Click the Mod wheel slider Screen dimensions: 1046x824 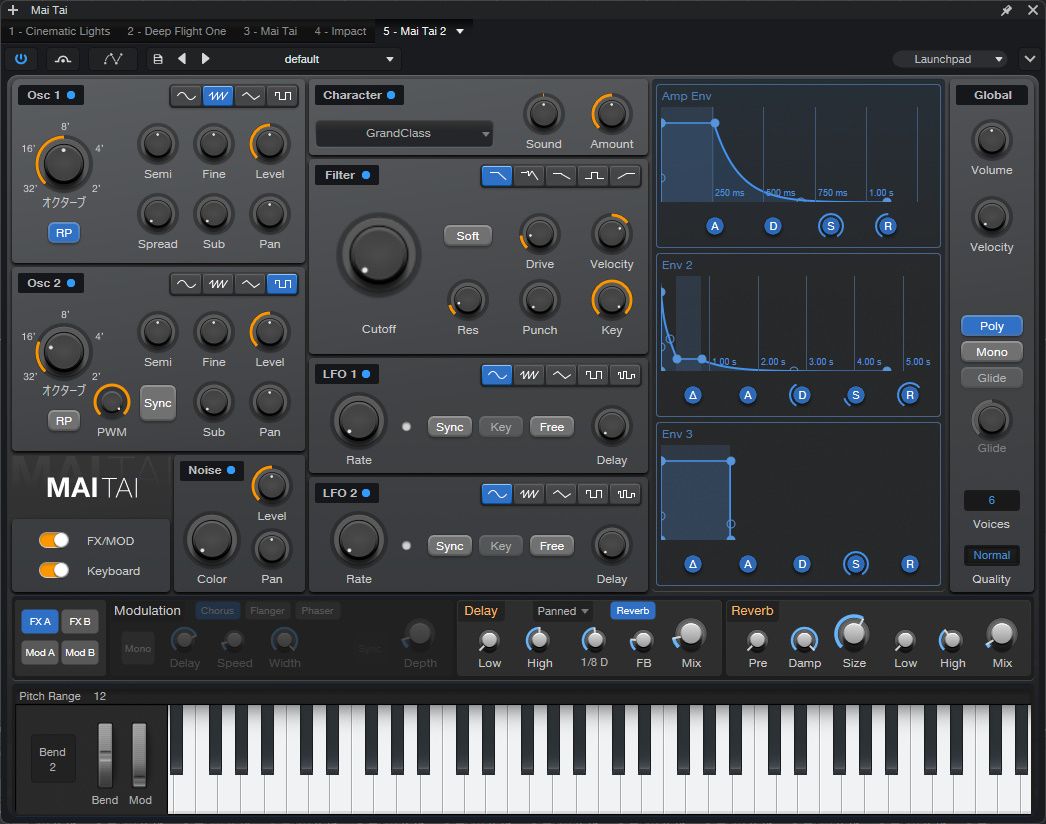click(140, 754)
